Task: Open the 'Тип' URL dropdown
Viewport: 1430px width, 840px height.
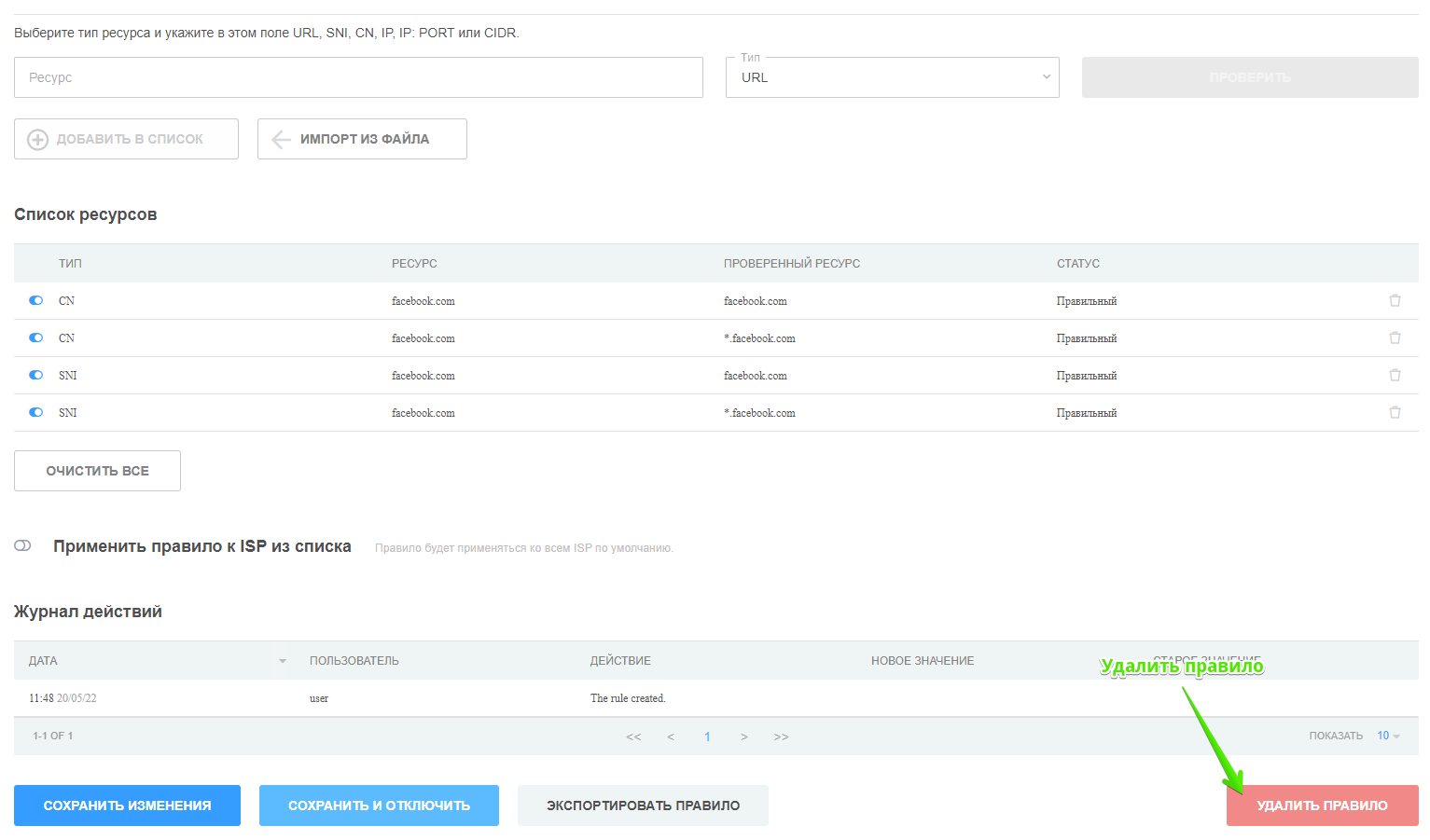Action: tap(892, 77)
